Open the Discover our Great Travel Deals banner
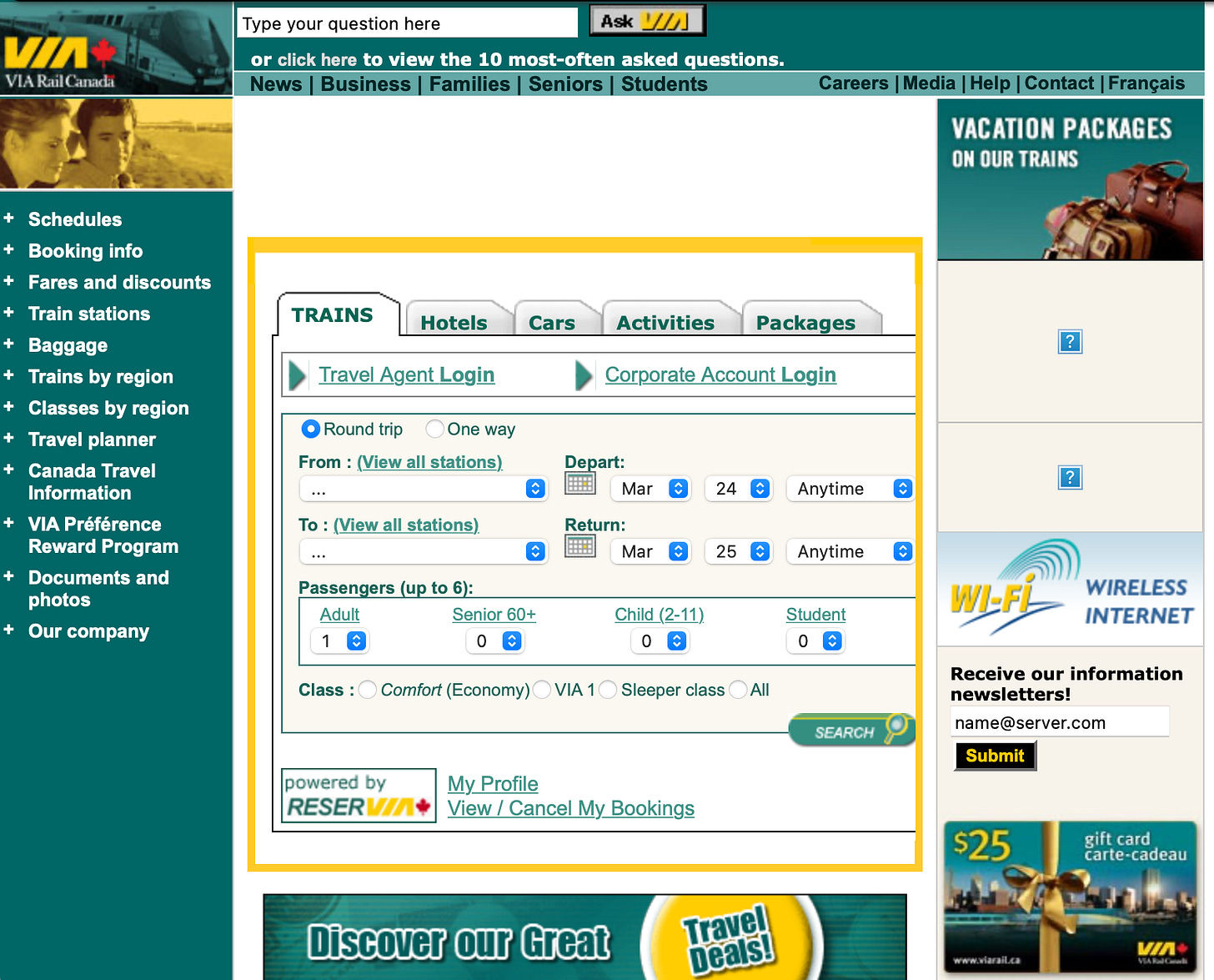1214x980 pixels. point(584,937)
